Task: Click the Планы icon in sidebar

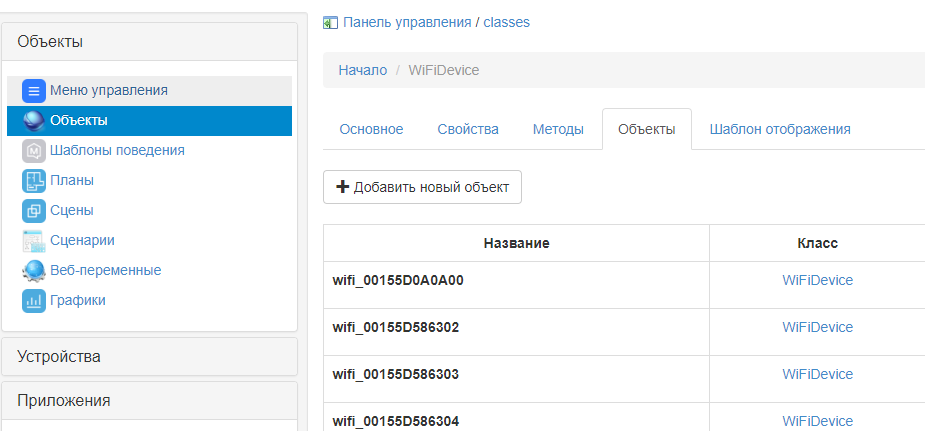Action: pyautogui.click(x=34, y=181)
